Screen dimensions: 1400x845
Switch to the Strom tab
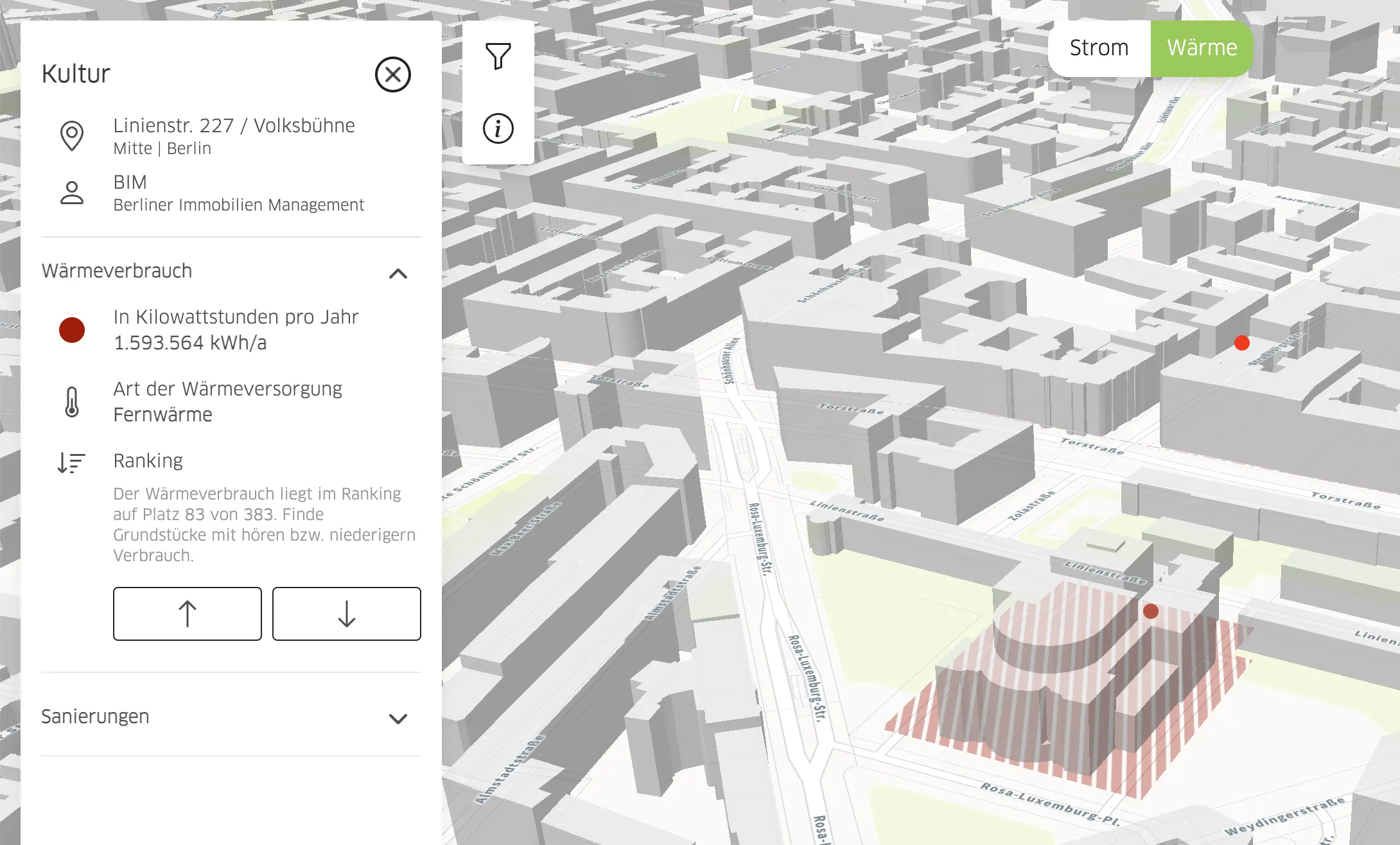click(x=1099, y=48)
